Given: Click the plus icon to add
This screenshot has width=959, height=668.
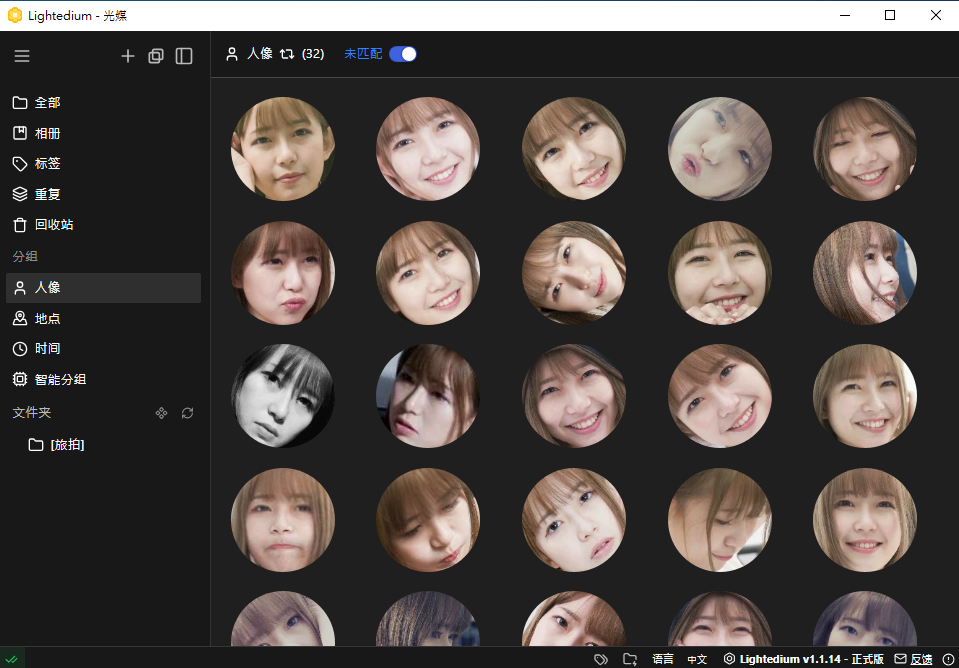Looking at the screenshot, I should 128,56.
